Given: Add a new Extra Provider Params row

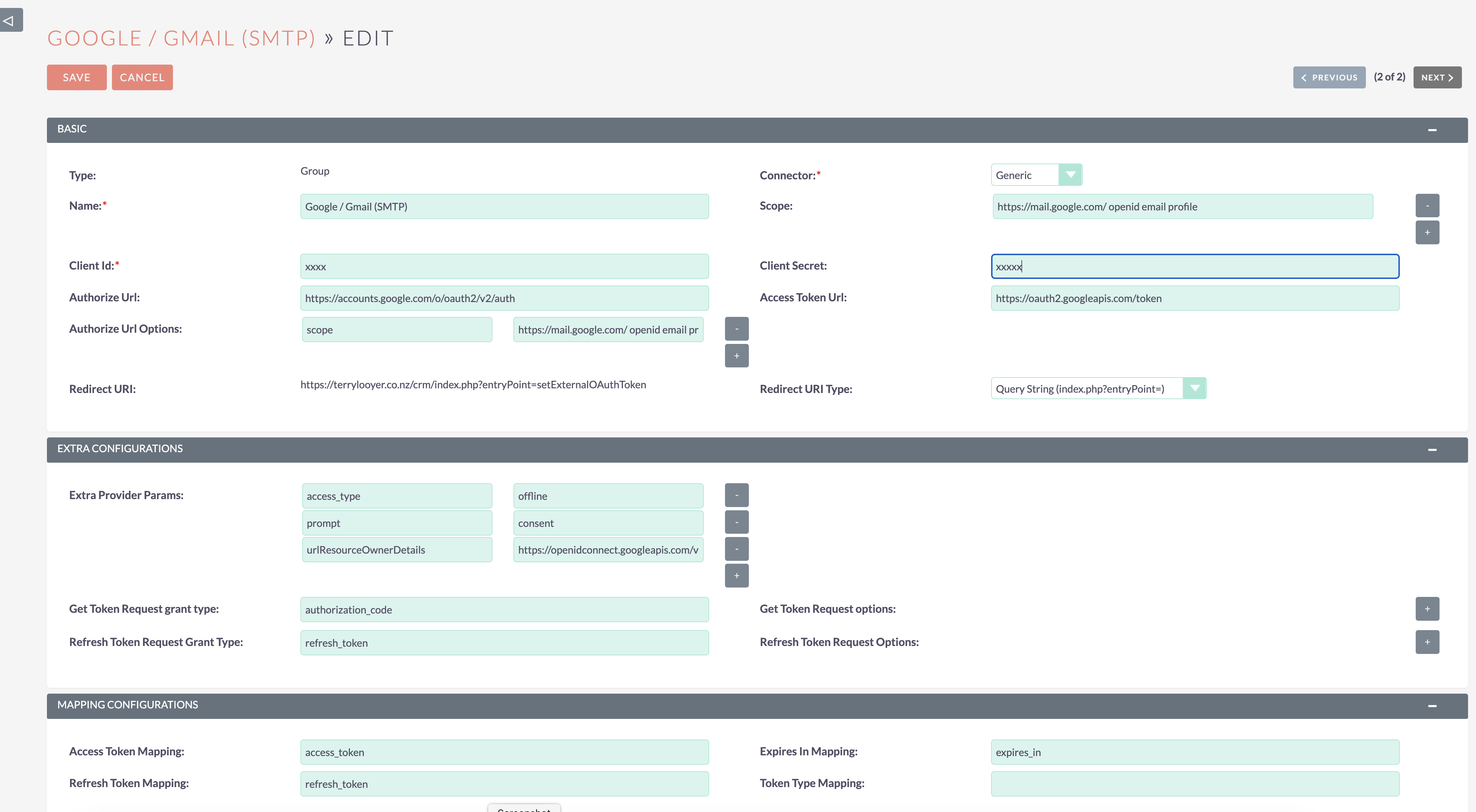Looking at the screenshot, I should (736, 576).
